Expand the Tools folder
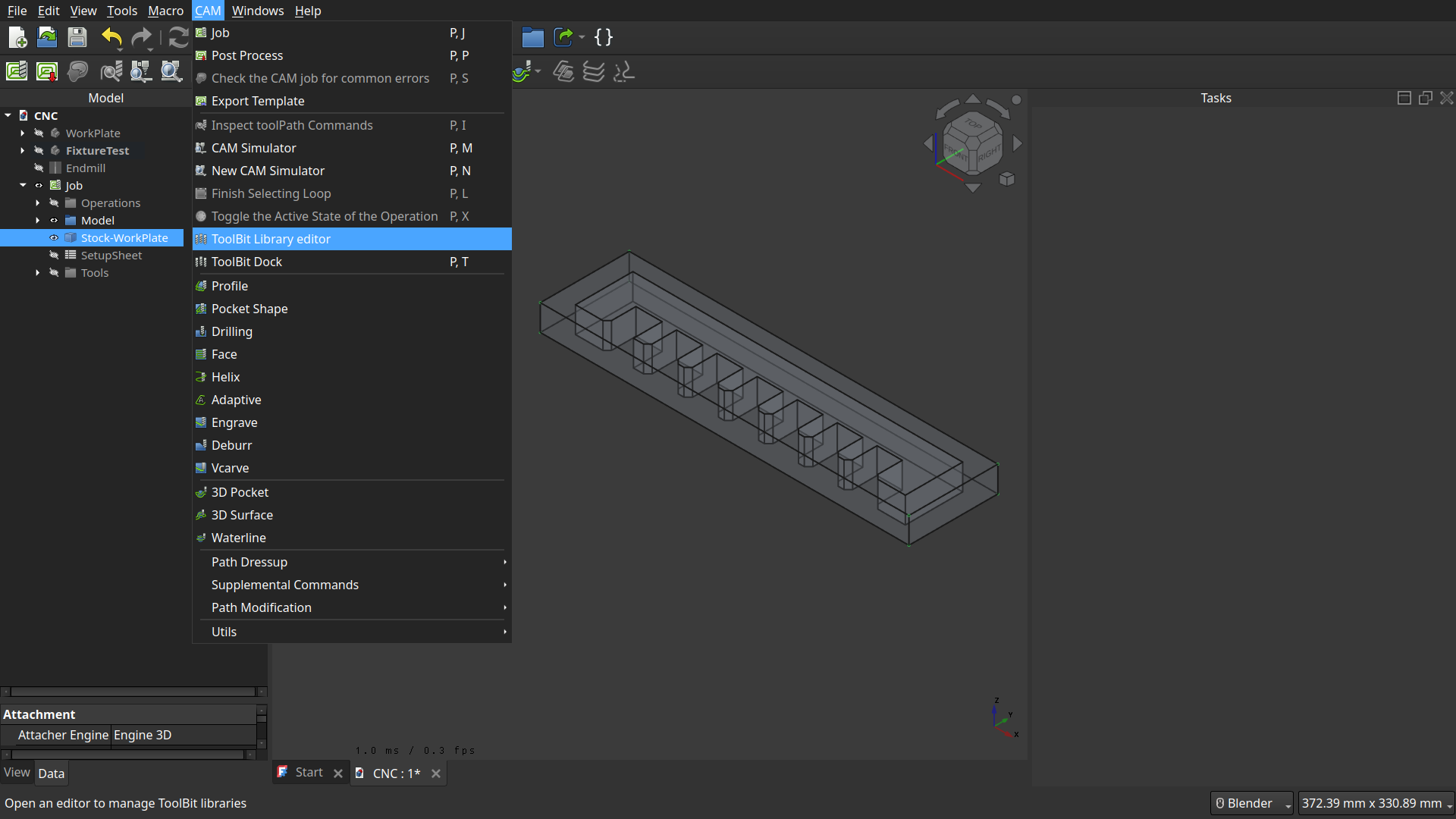 38,273
